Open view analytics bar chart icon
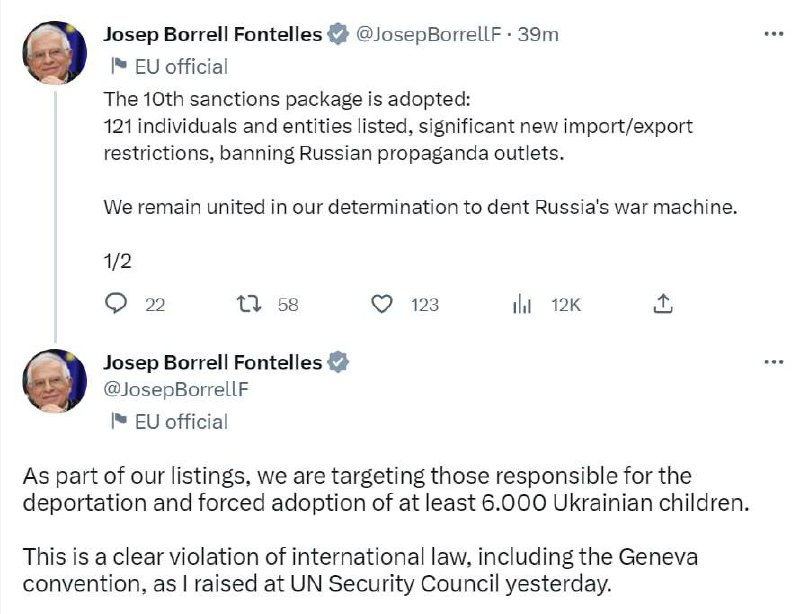800x614 pixels. [x=520, y=304]
